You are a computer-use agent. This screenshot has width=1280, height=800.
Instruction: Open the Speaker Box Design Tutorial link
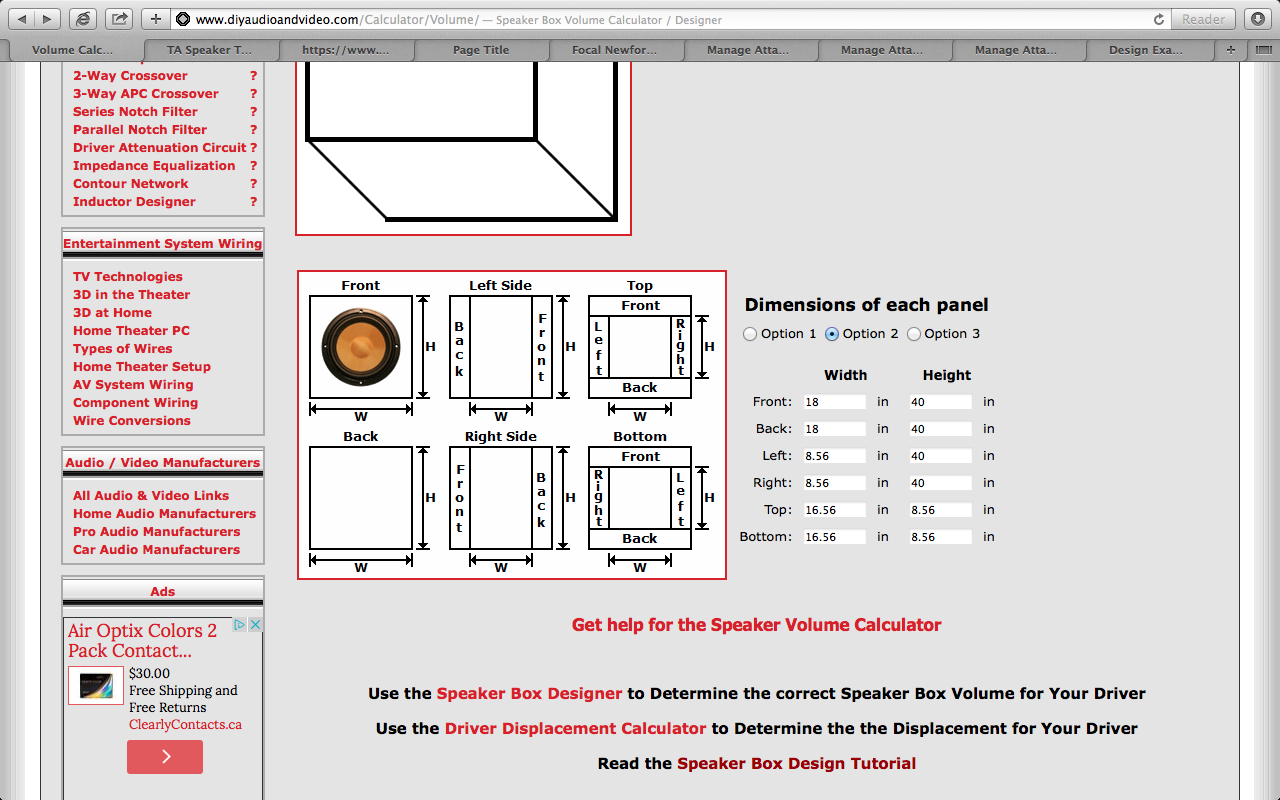[x=796, y=763]
